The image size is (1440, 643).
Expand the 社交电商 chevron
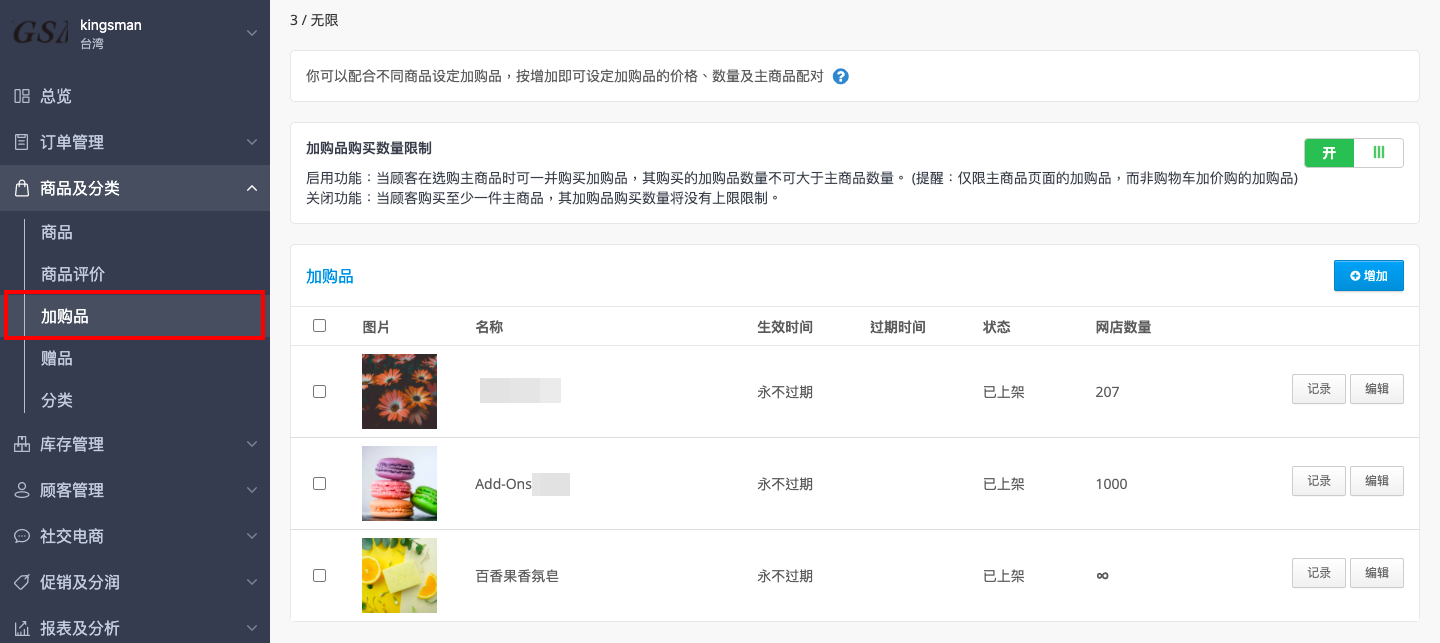[x=251, y=536]
